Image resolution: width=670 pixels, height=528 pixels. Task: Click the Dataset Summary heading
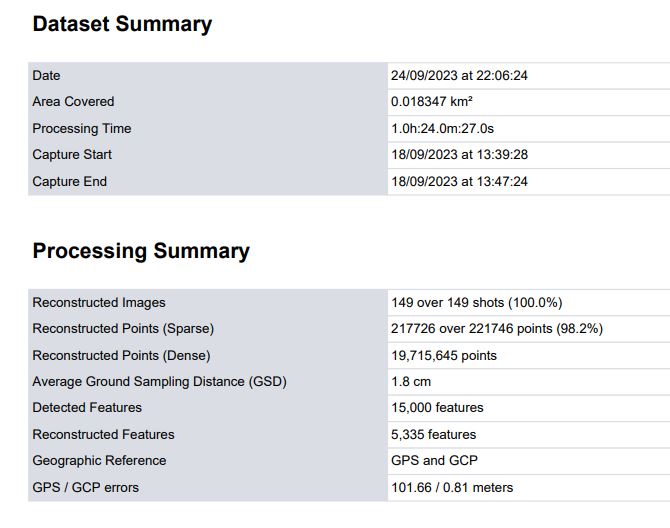[x=122, y=25]
